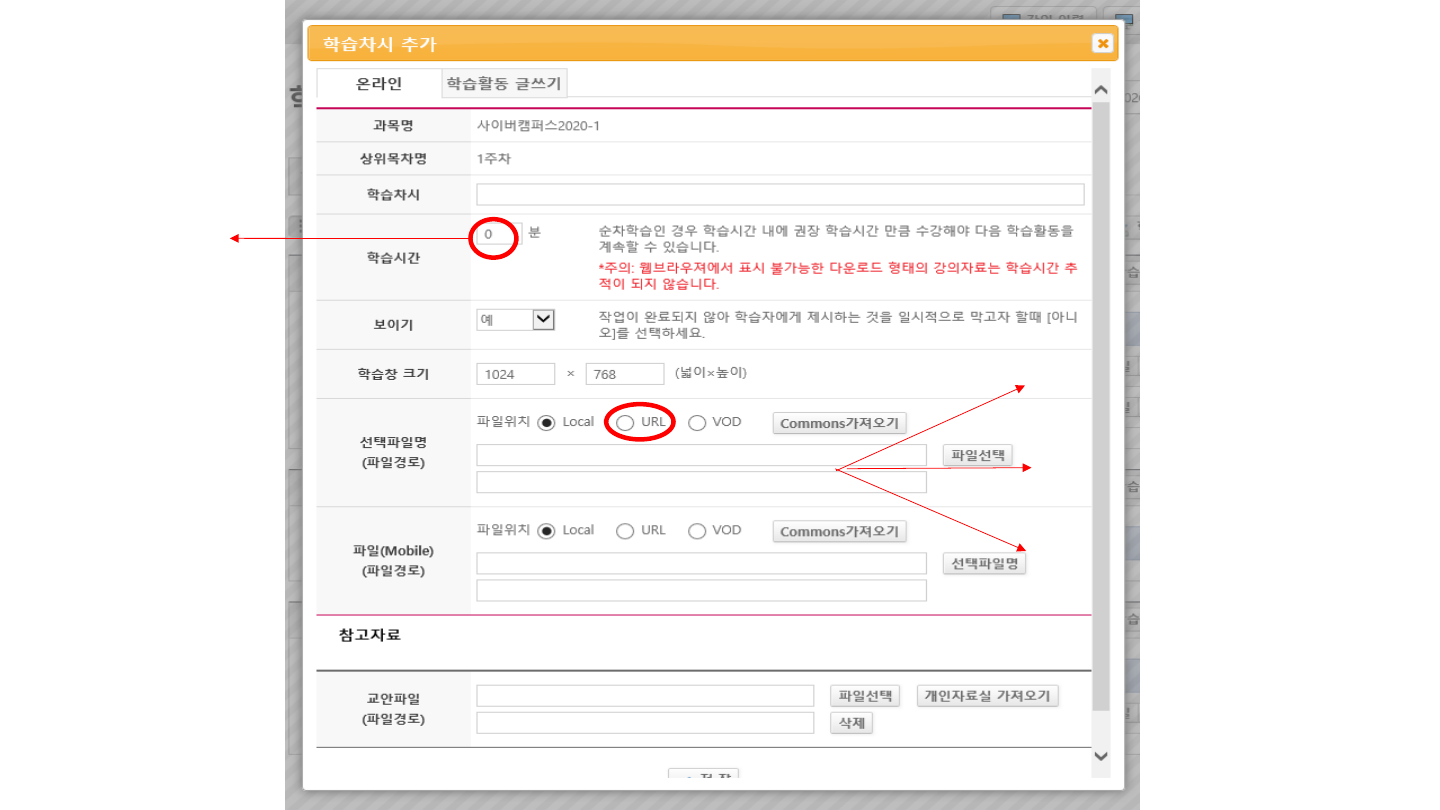
Task: Click 삭제 button for 교안파일
Action: (851, 723)
